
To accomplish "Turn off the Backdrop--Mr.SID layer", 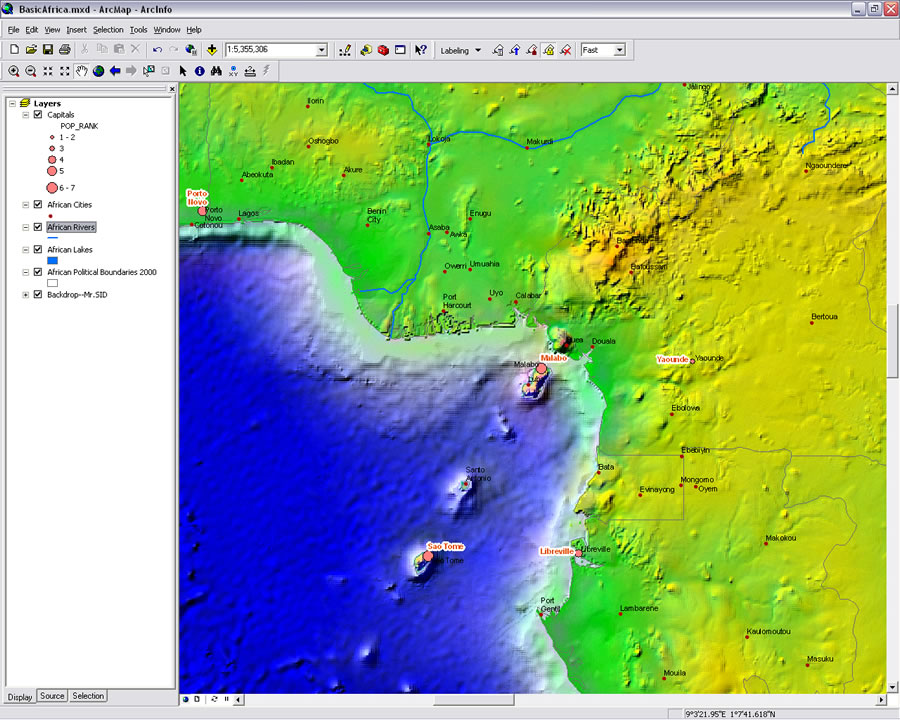I will coord(38,295).
